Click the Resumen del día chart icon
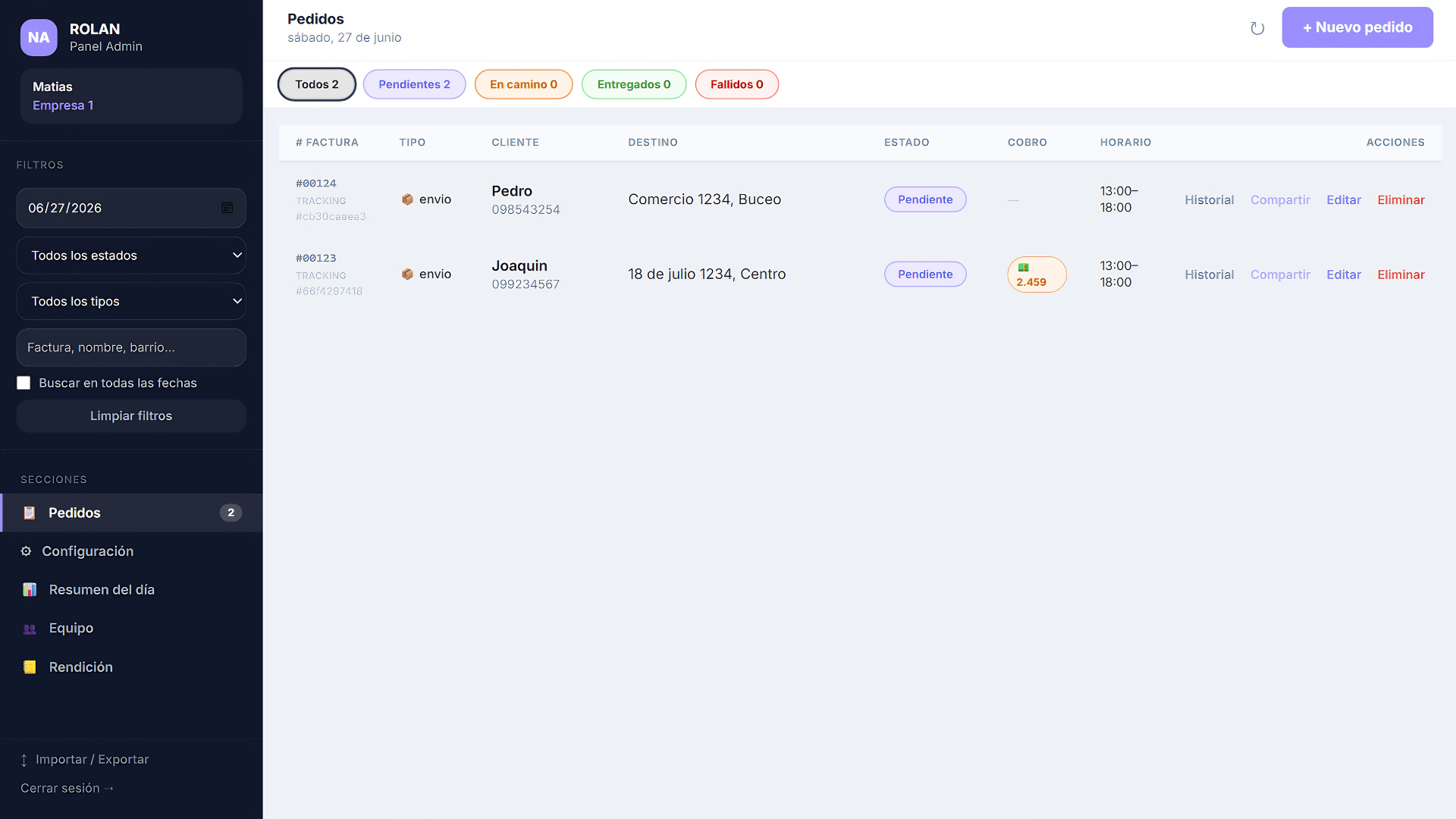The width and height of the screenshot is (1456, 819). [x=30, y=589]
